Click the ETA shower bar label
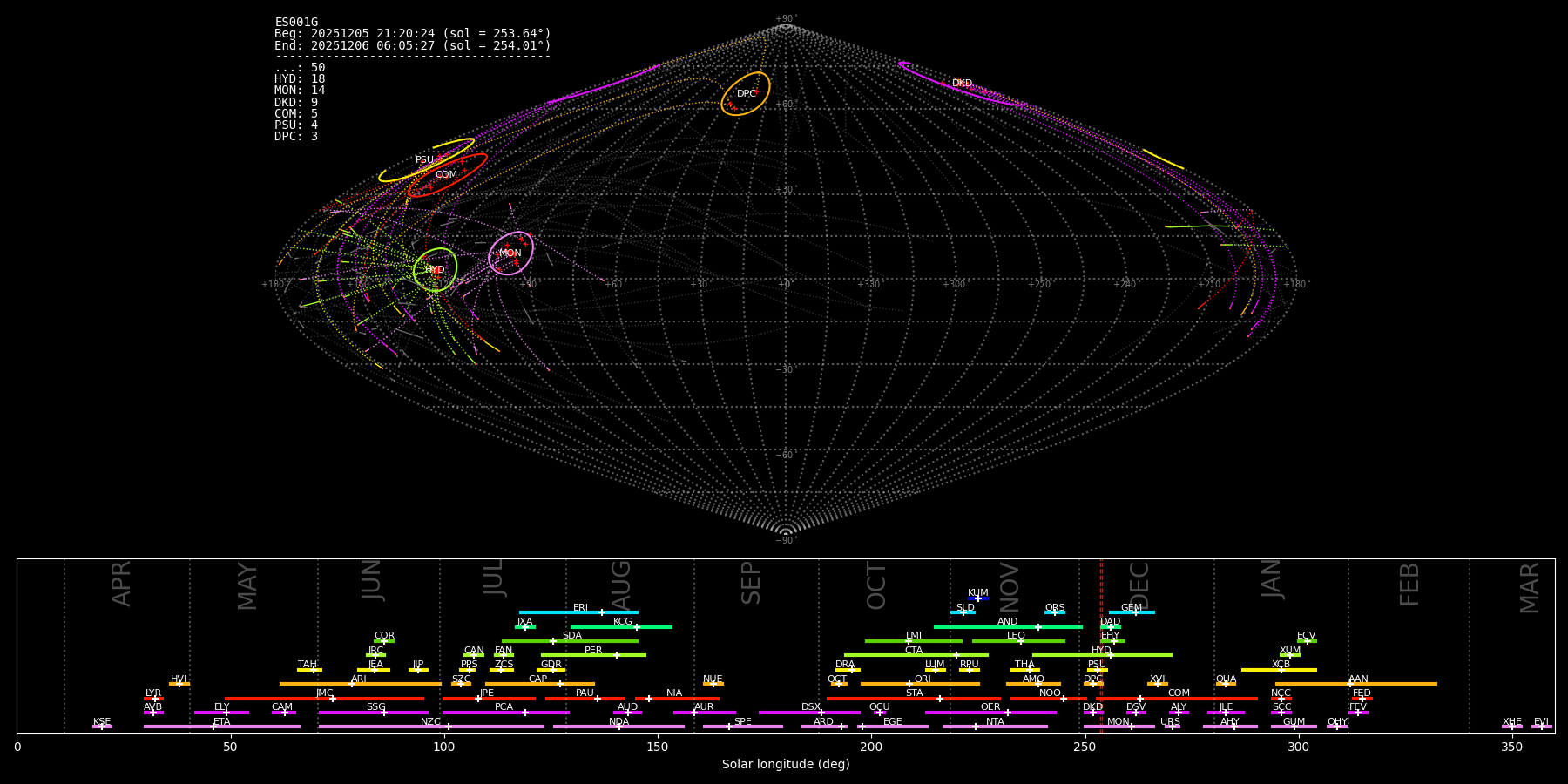Screen dimensions: 1568x784 click(222, 721)
